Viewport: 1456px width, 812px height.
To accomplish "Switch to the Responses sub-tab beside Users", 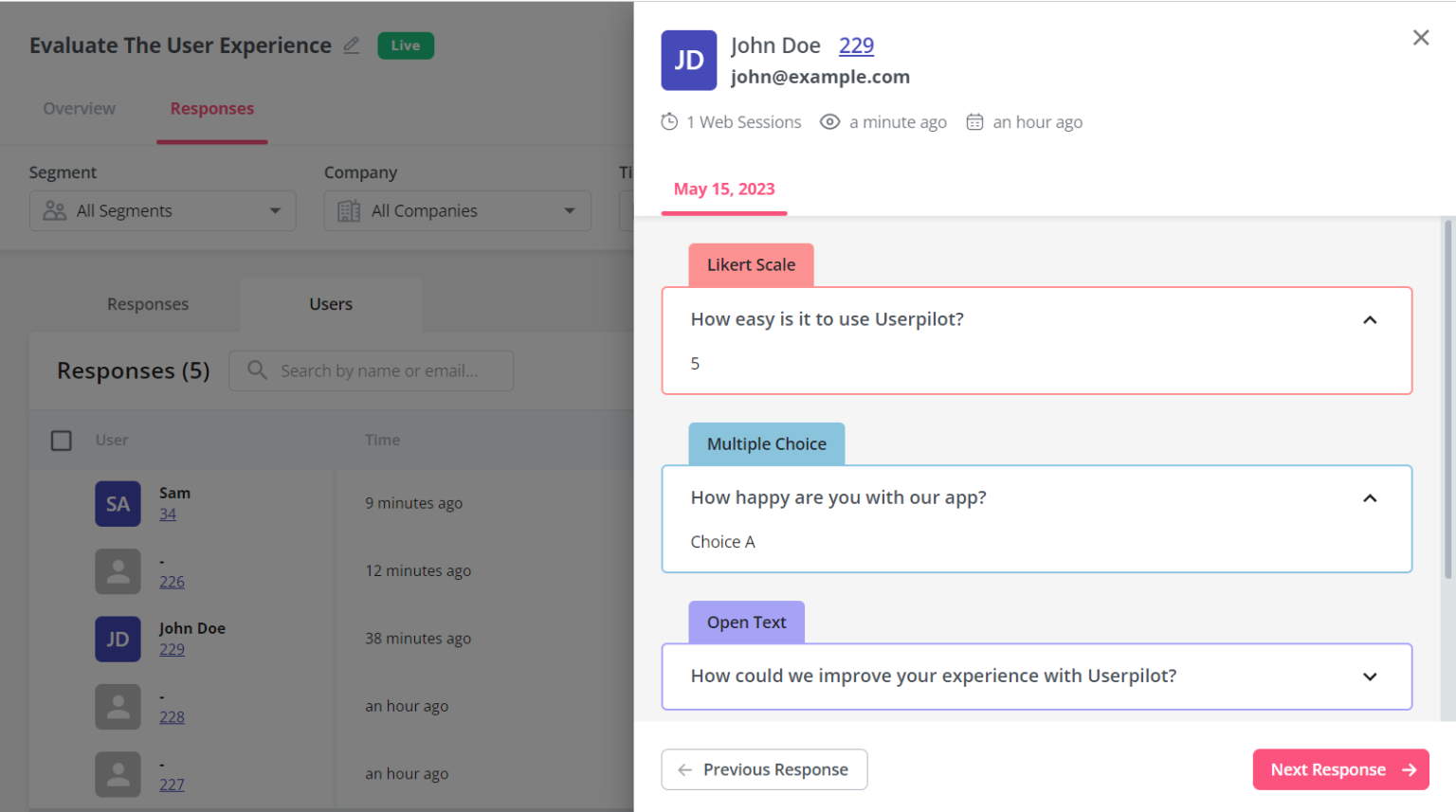I will (147, 303).
